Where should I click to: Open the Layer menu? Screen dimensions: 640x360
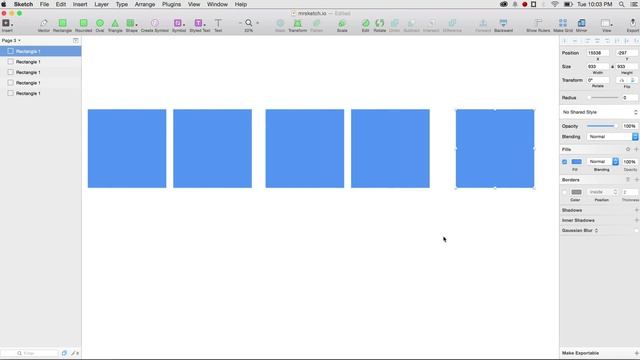pos(101,4)
